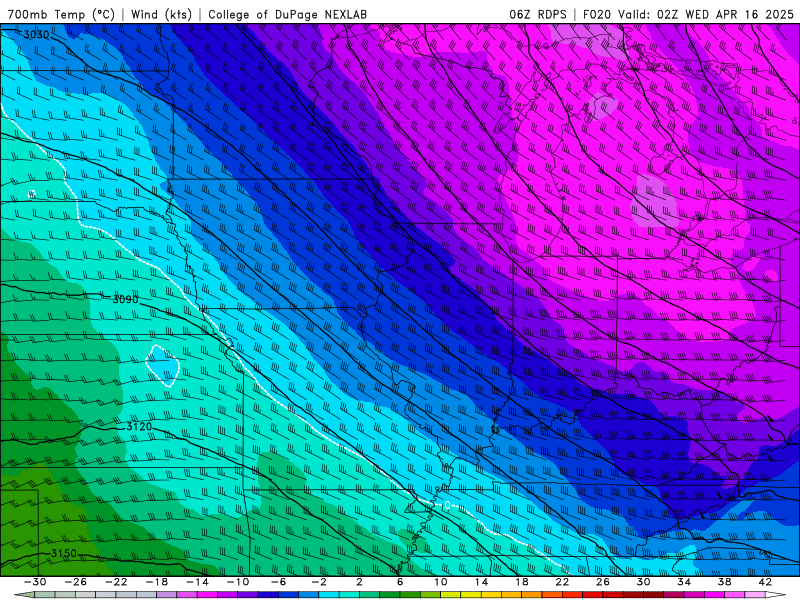Screen dimensions: 800x600
Task: Click the −14 legend value
Action: 197,582
